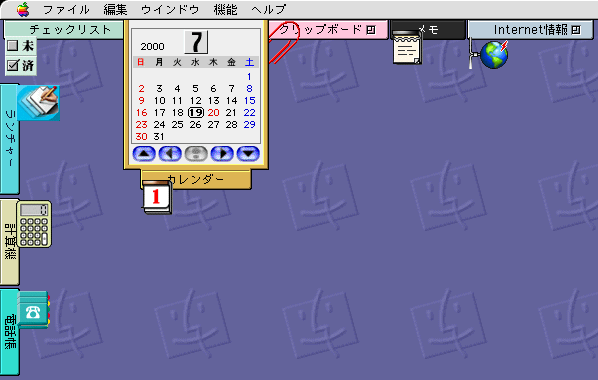Click the 水 Wednesday column header
Screen dimensions: 598x380
(195, 62)
